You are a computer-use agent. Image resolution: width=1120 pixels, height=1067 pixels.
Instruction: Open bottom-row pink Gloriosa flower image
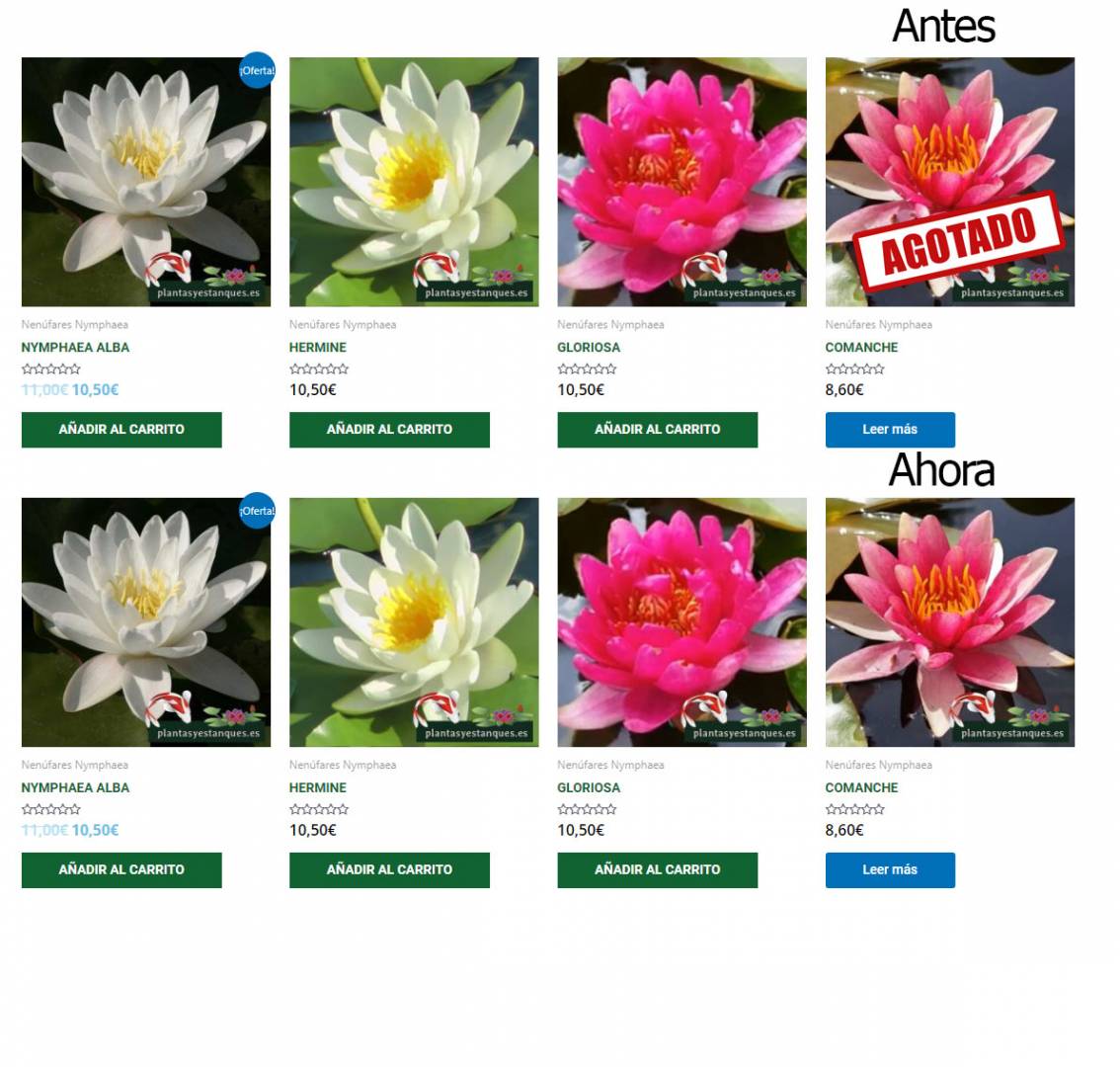click(x=682, y=621)
